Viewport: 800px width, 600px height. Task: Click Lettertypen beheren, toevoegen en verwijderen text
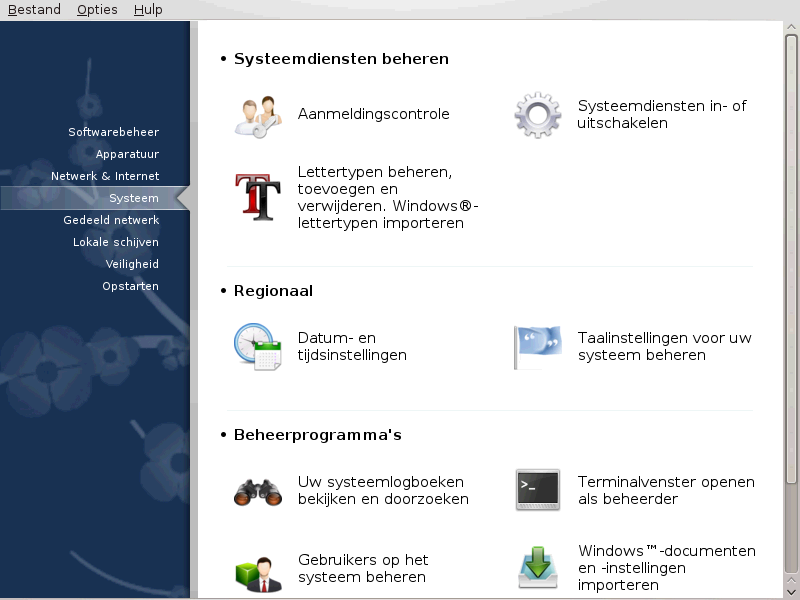(388, 197)
